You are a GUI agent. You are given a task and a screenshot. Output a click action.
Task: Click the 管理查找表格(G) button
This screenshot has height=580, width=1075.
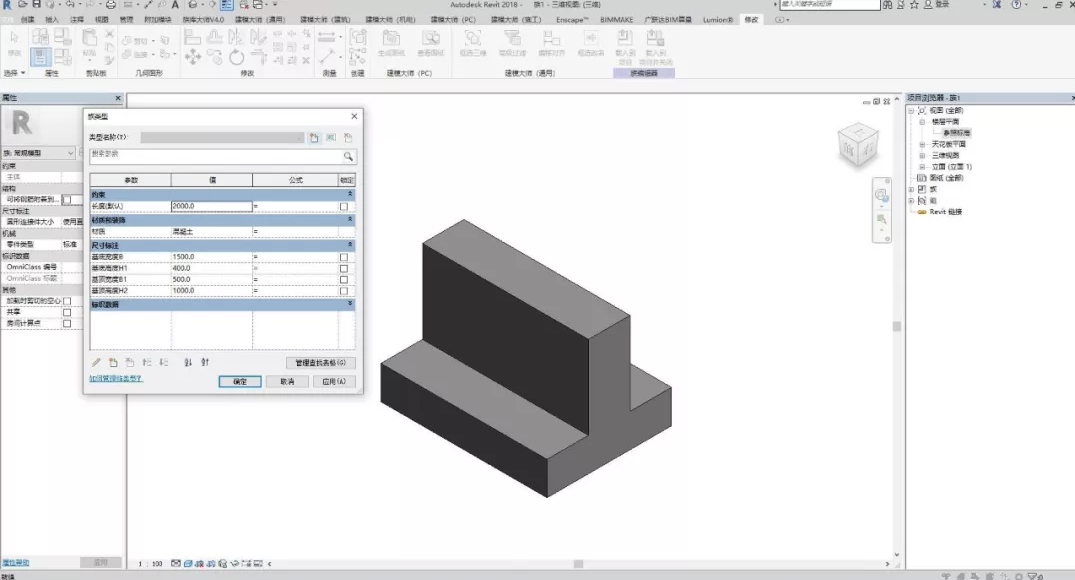point(320,363)
